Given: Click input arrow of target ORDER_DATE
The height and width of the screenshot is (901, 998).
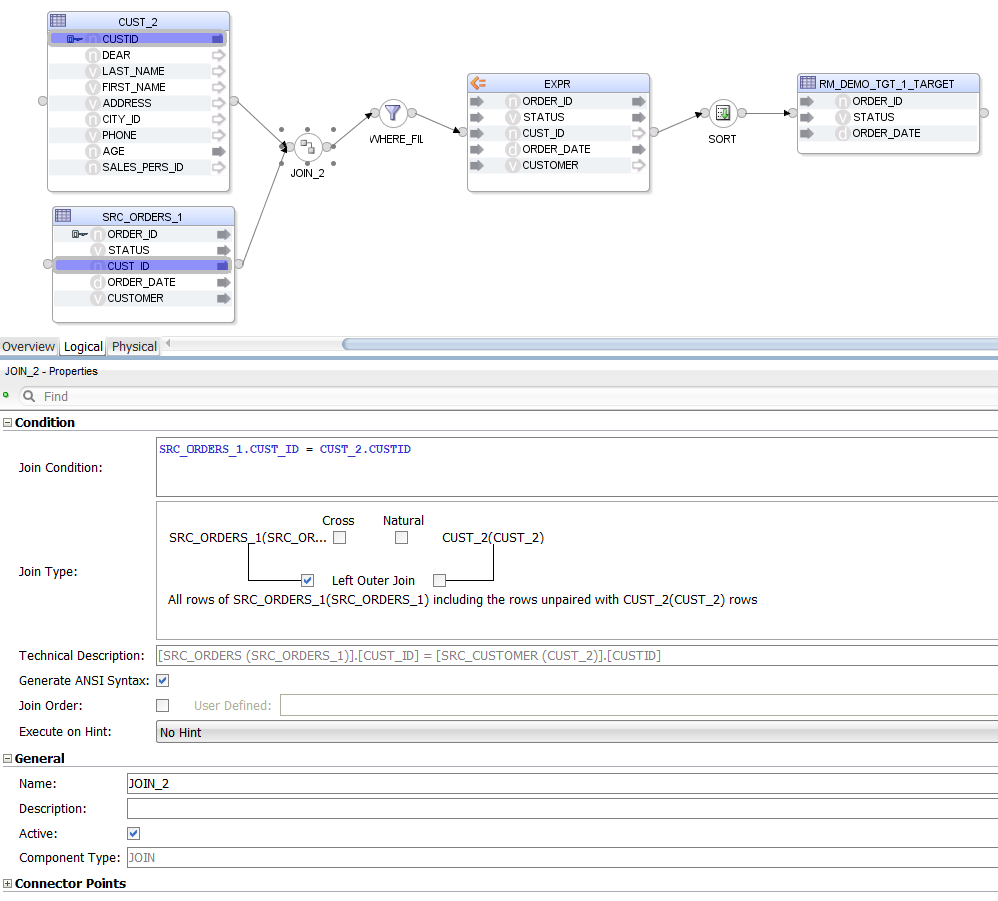Looking at the screenshot, I should pos(807,133).
